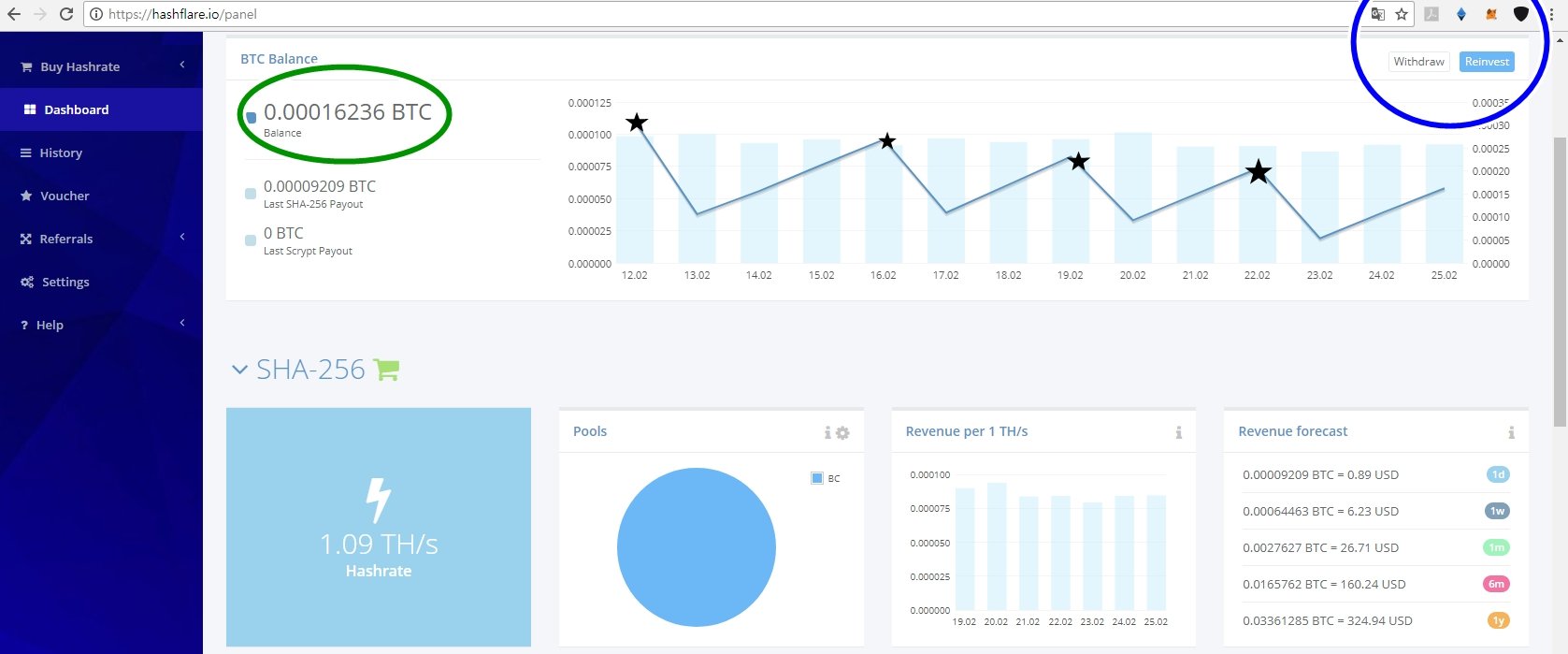Viewport: 1568px width, 654px height.
Task: Open the Voucher page
Action: pyautogui.click(x=101, y=196)
